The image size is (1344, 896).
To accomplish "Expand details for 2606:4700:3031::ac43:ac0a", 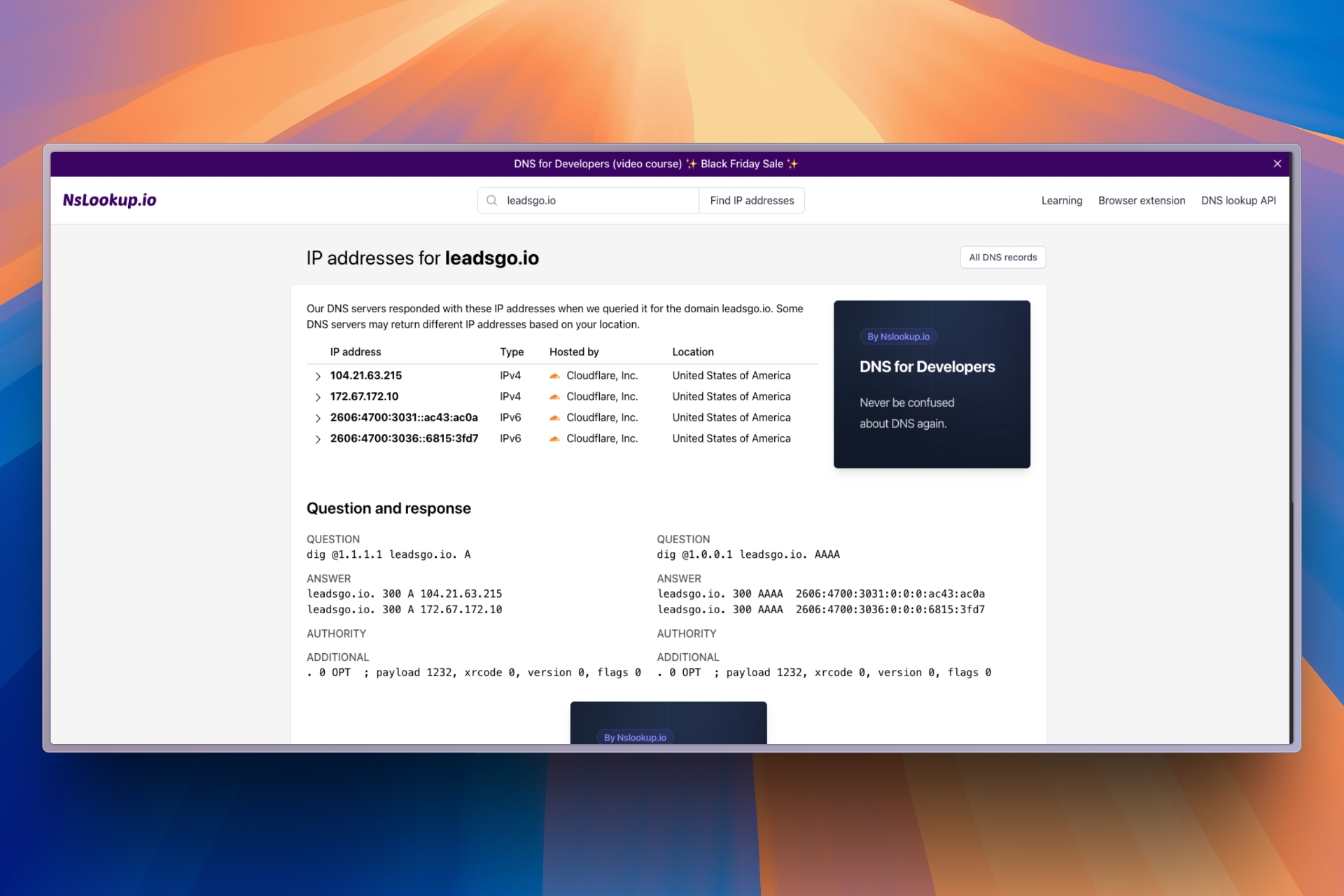I will click(318, 418).
